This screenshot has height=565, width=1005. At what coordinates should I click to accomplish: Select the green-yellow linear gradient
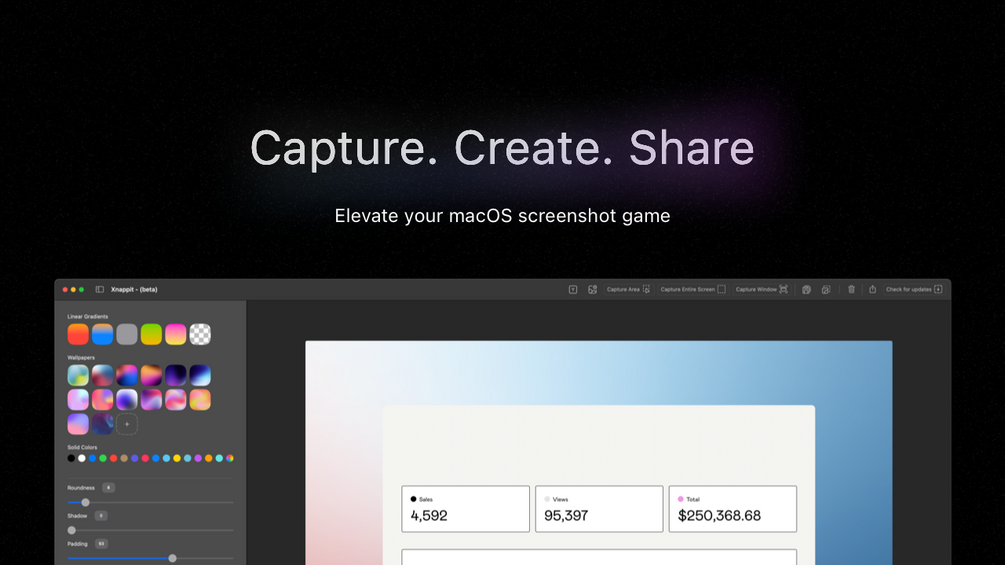click(x=151, y=334)
